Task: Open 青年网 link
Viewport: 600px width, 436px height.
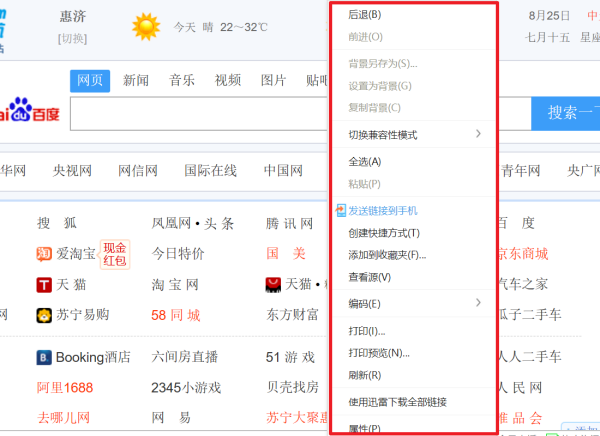Action: (x=521, y=171)
